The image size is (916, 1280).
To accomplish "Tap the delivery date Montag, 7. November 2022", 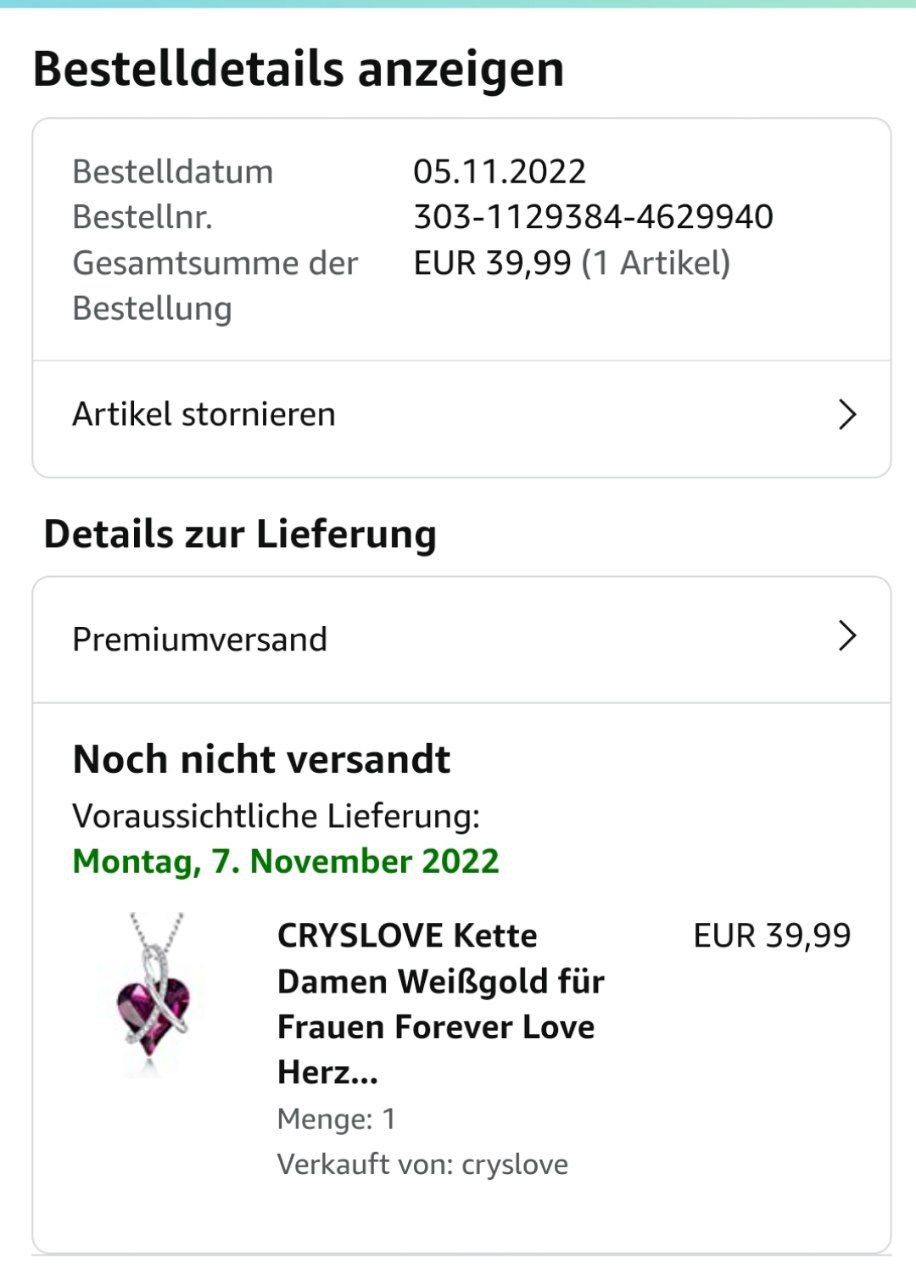I will click(286, 861).
